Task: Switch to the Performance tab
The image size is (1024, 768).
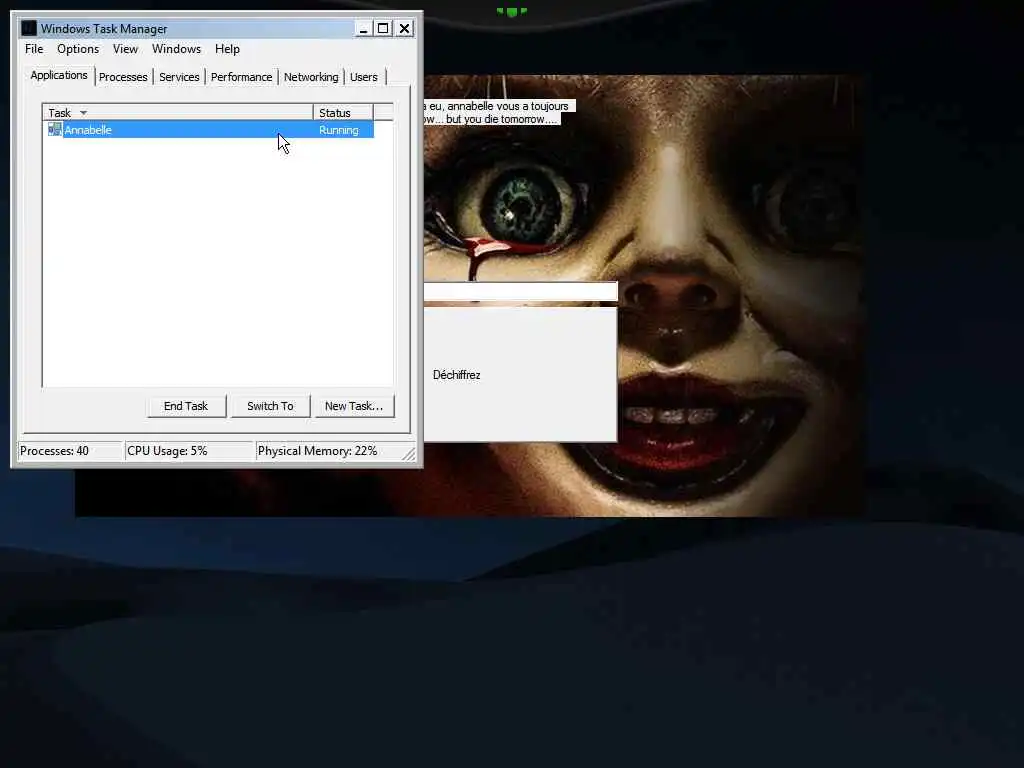Action: (x=241, y=77)
